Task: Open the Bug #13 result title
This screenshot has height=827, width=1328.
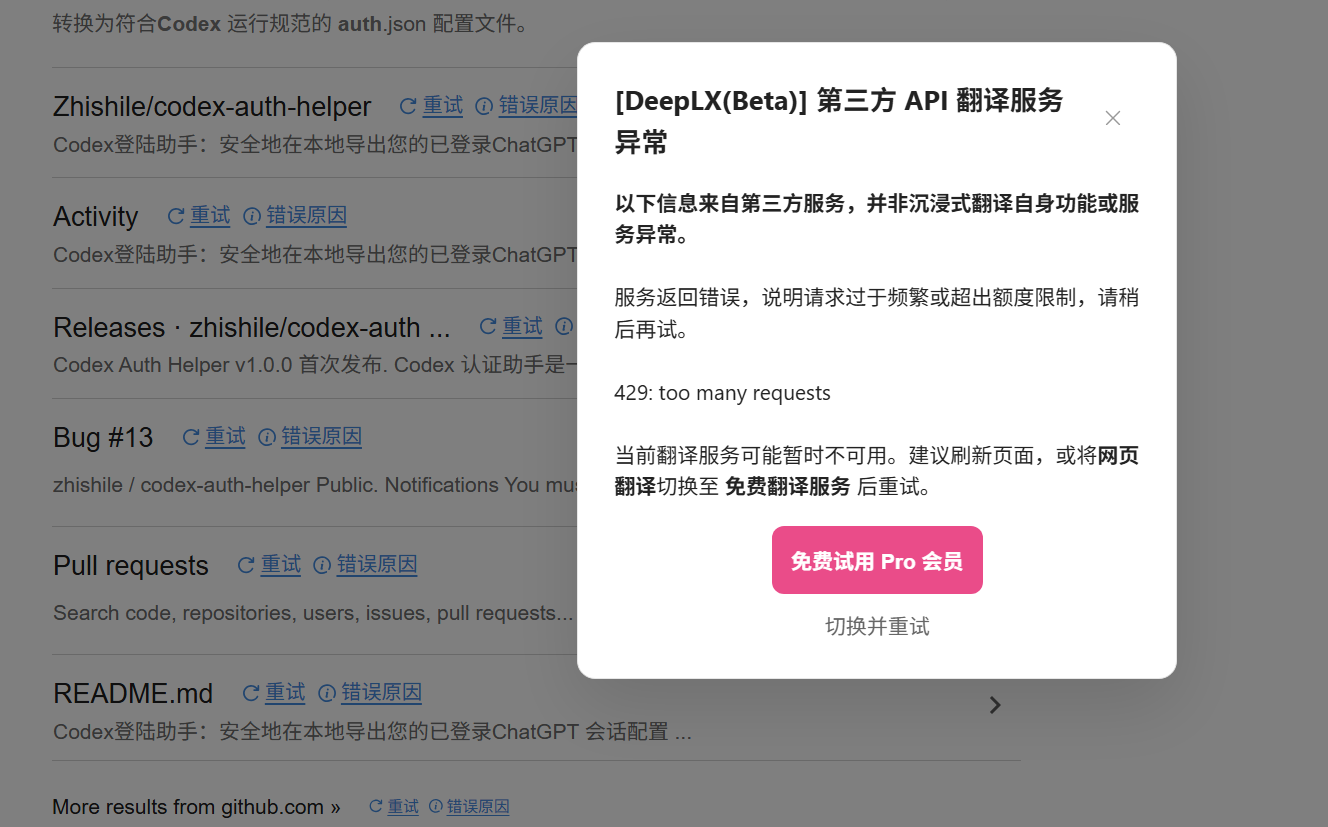Action: pyautogui.click(x=103, y=438)
